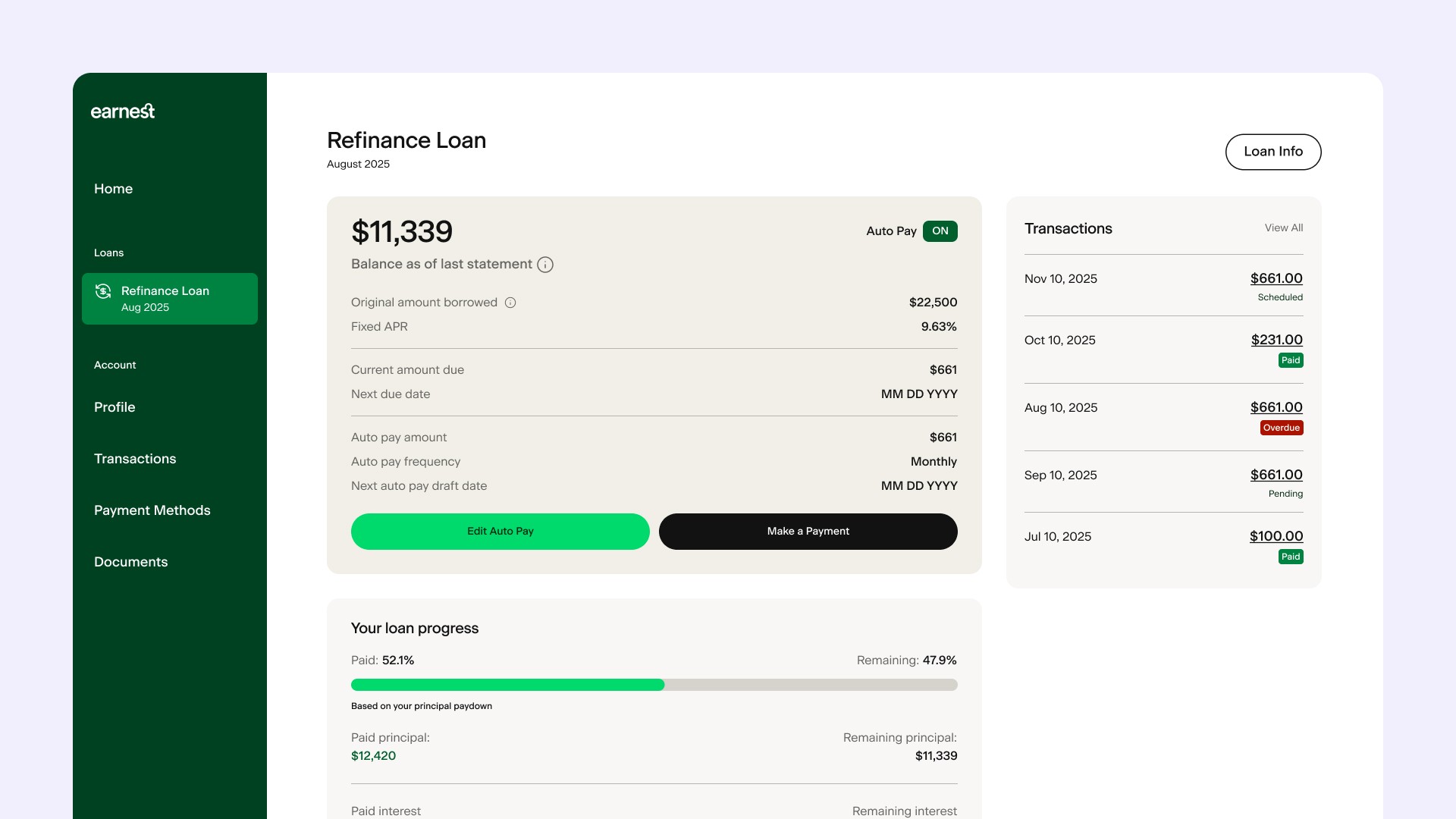
Task: Open the $661.00 Nov 10 scheduled transaction
Action: coord(1276,278)
